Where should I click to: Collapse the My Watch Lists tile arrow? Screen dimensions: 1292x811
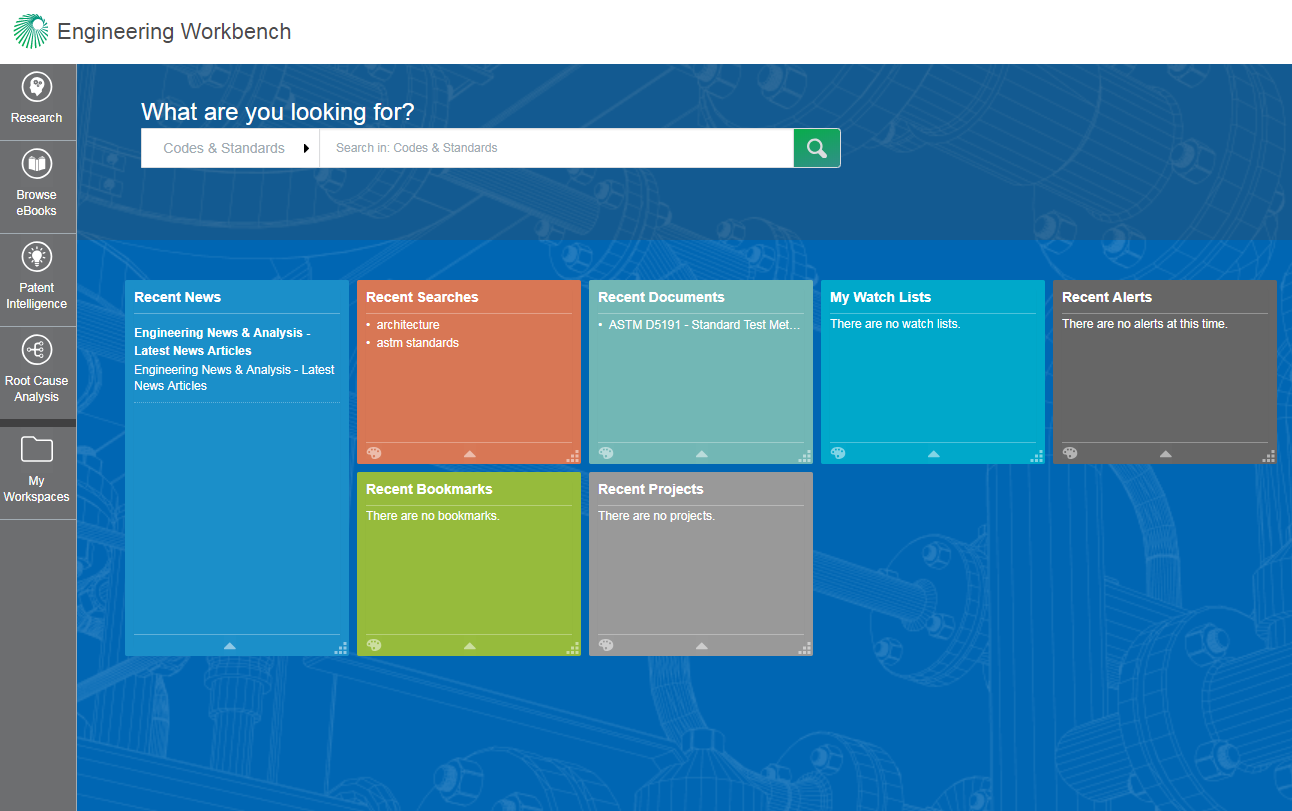[934, 454]
